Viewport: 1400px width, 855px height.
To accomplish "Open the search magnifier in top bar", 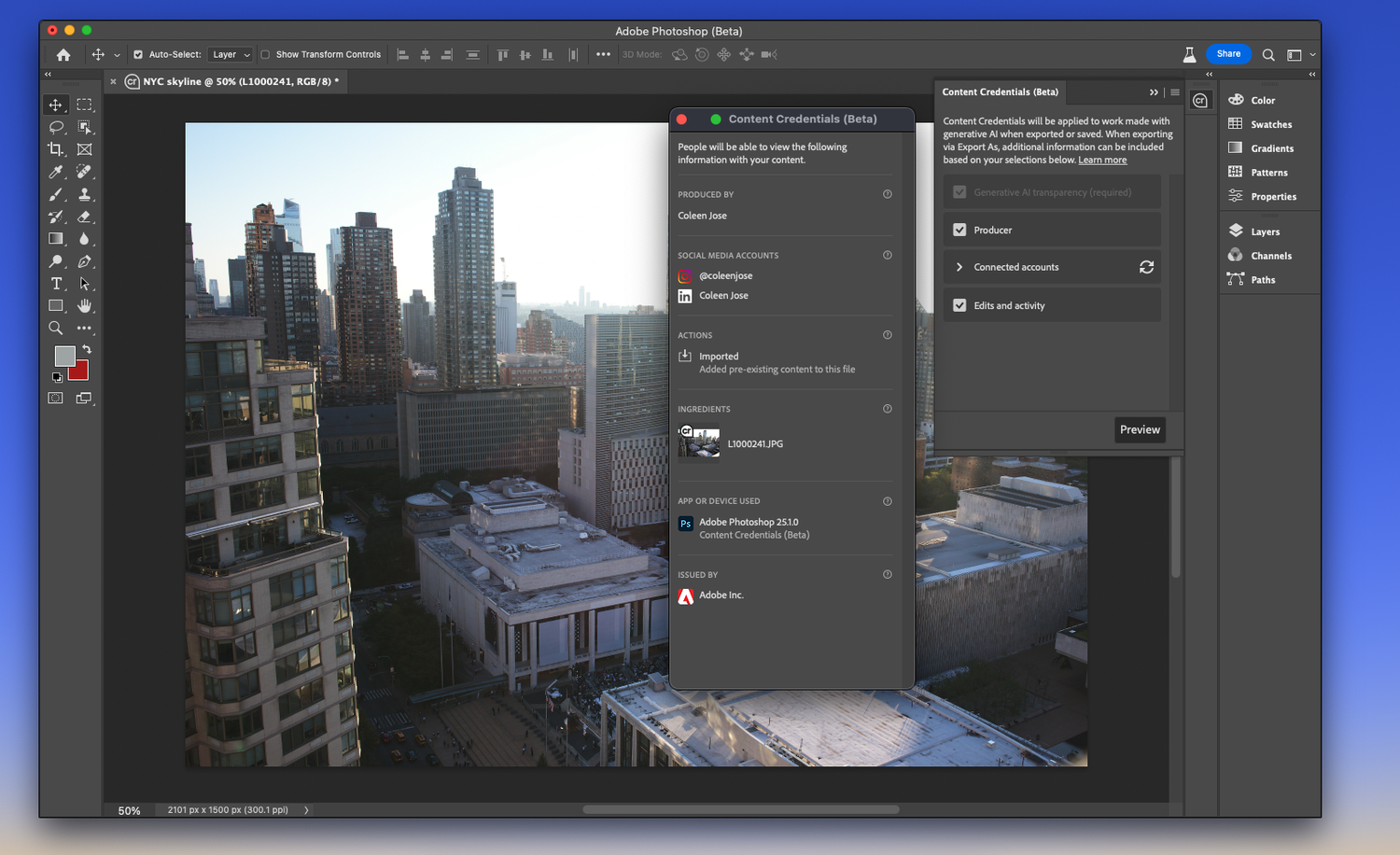I will (1268, 55).
